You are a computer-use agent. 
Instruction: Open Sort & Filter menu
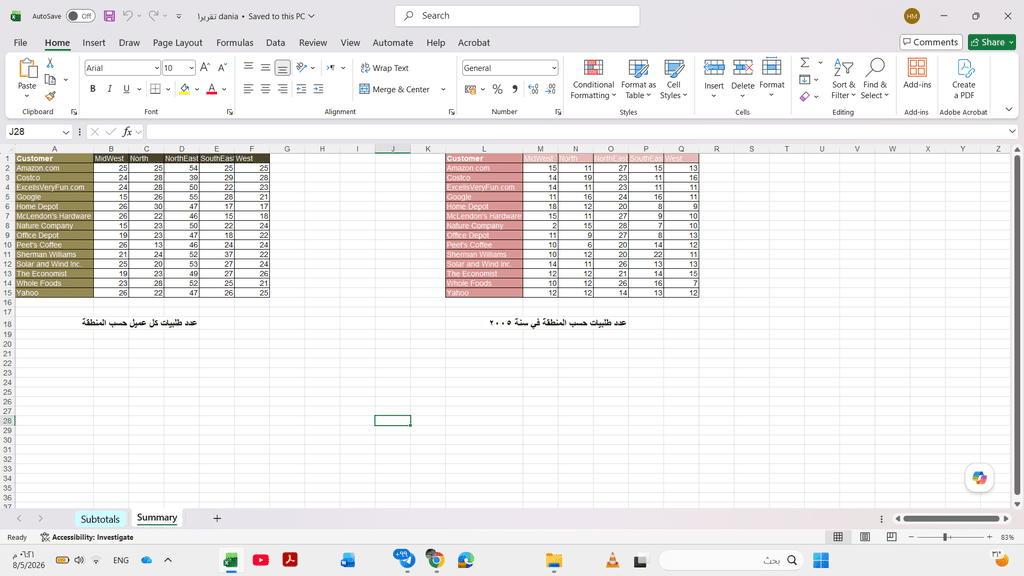(x=843, y=78)
